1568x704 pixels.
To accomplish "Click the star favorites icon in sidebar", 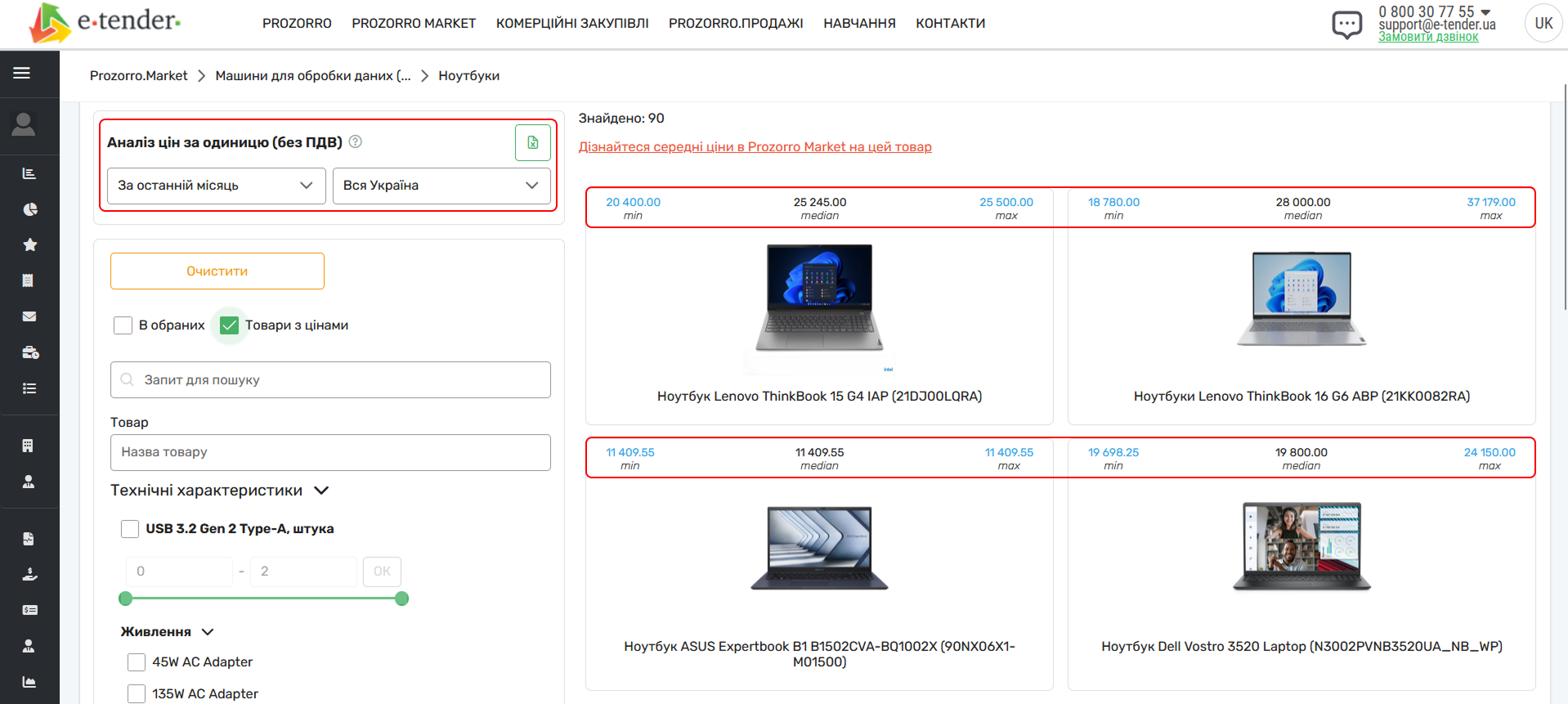I will [29, 244].
